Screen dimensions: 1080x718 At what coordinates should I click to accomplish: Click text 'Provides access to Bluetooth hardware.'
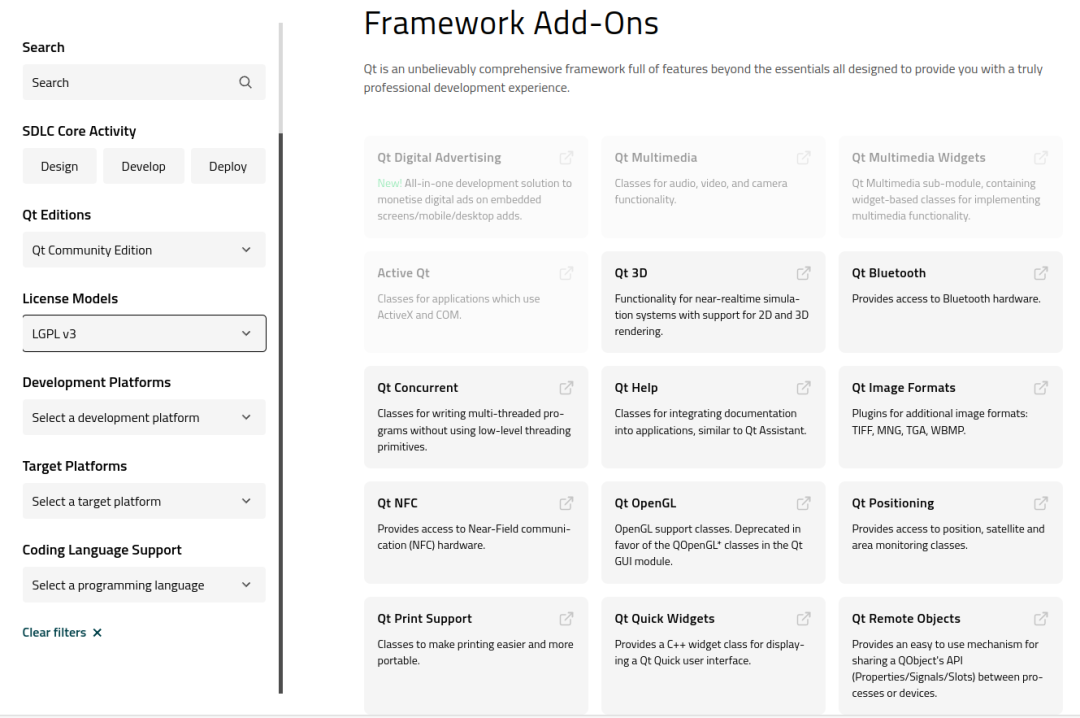coord(946,298)
